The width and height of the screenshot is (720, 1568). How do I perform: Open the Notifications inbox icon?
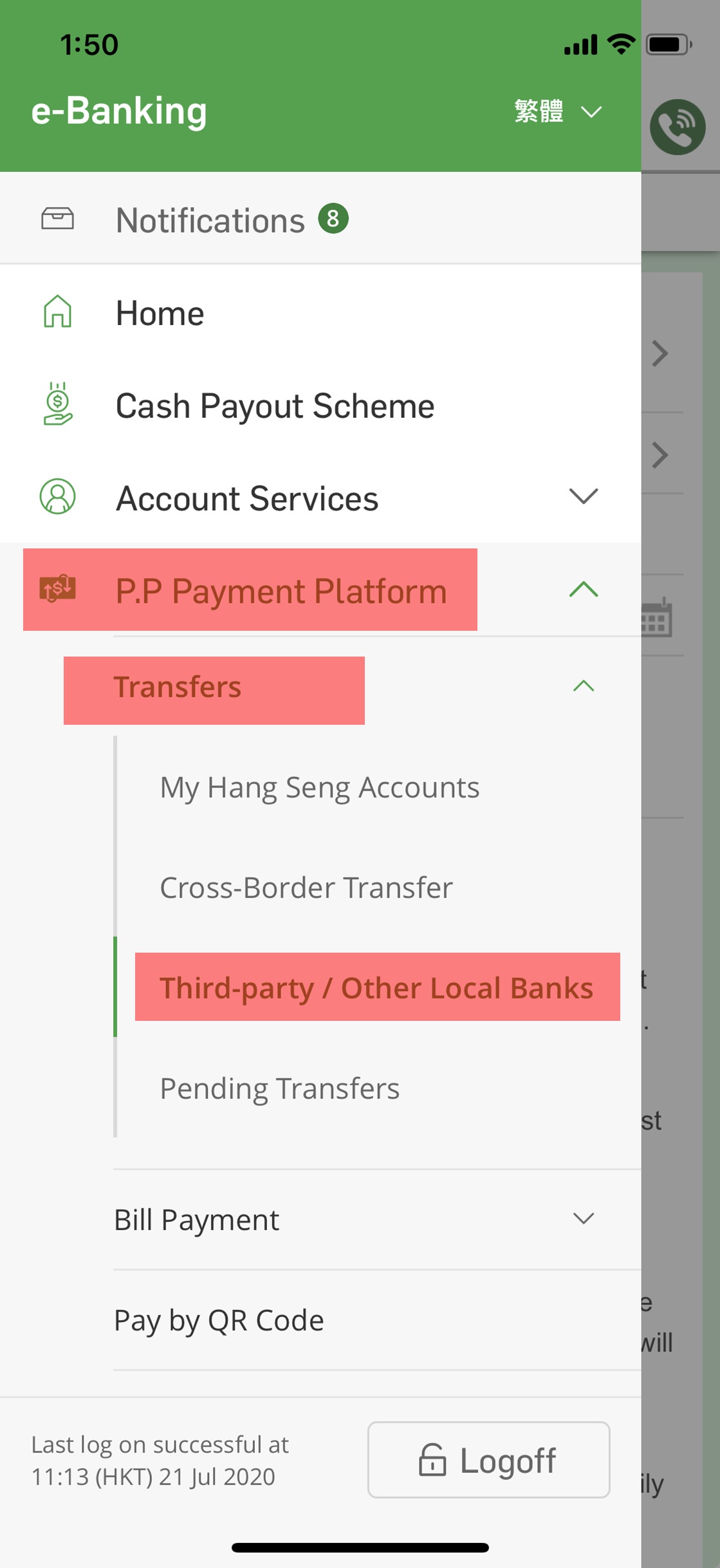pos(57,218)
